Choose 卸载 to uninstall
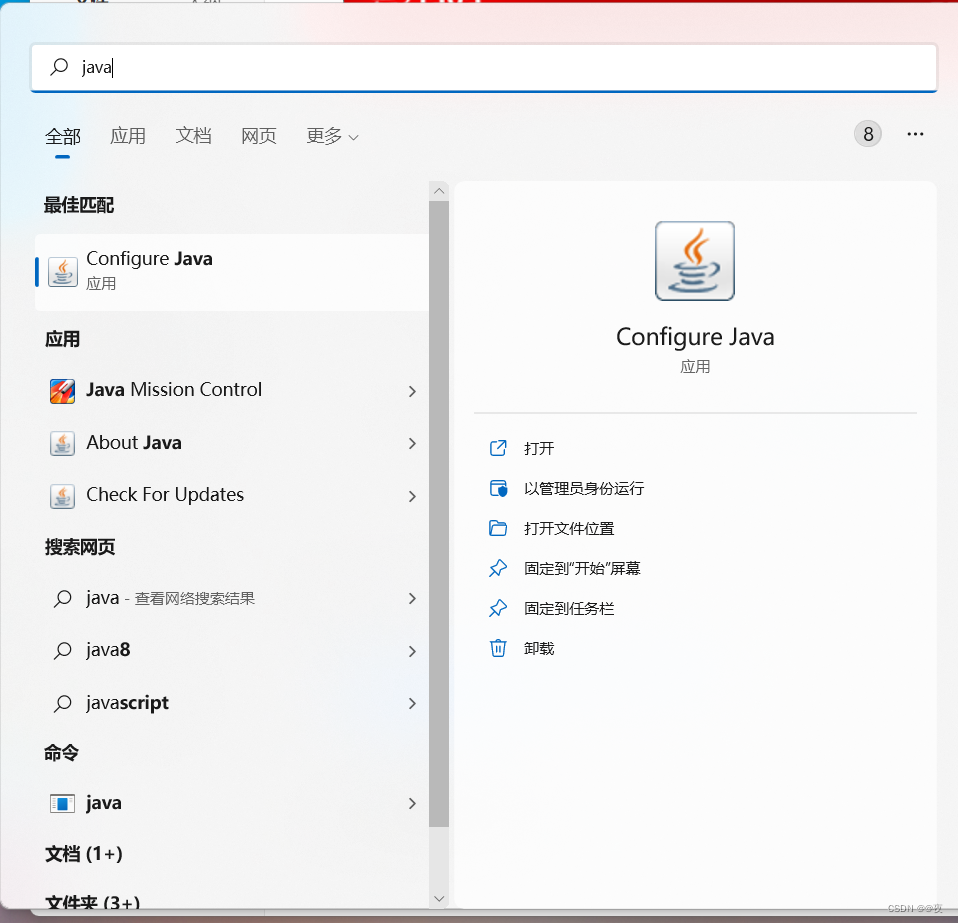The image size is (958, 923). coord(539,649)
